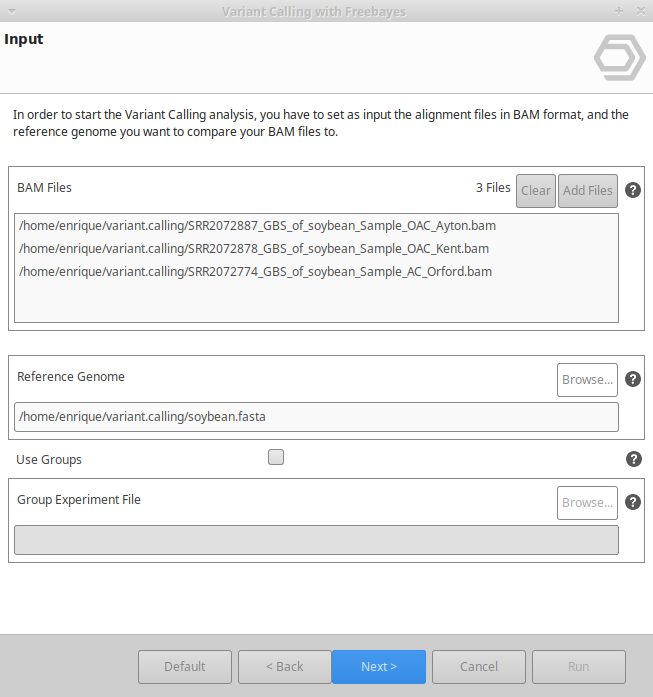
Task: Open help for Reference Genome
Action: [633, 379]
